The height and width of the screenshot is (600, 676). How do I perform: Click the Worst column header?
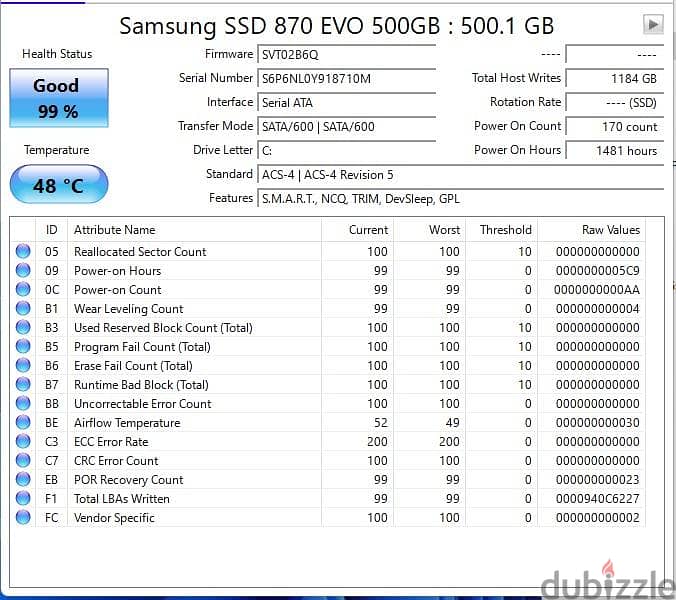tap(429, 230)
